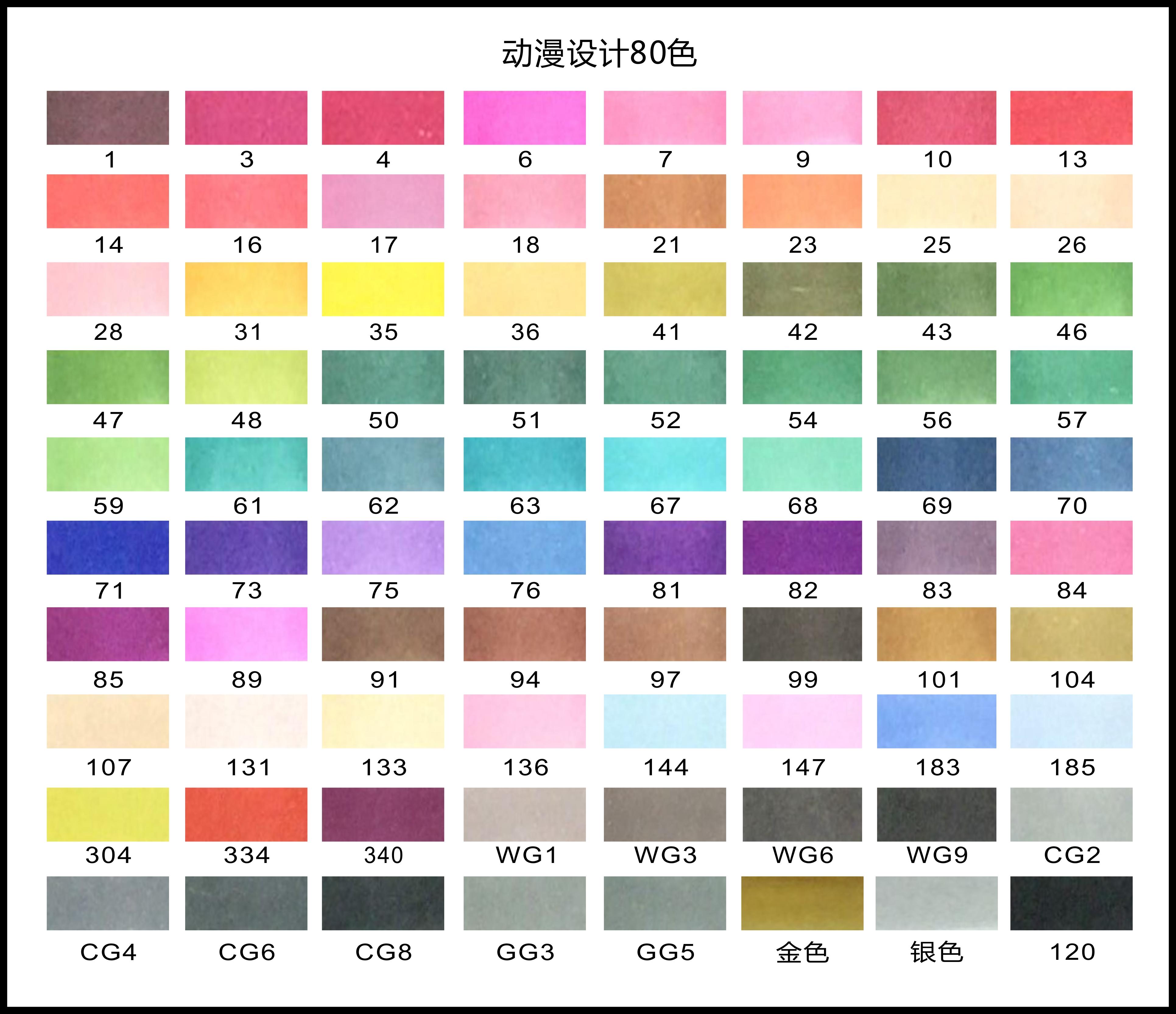Select the warm gray swatch WG1

524,814
